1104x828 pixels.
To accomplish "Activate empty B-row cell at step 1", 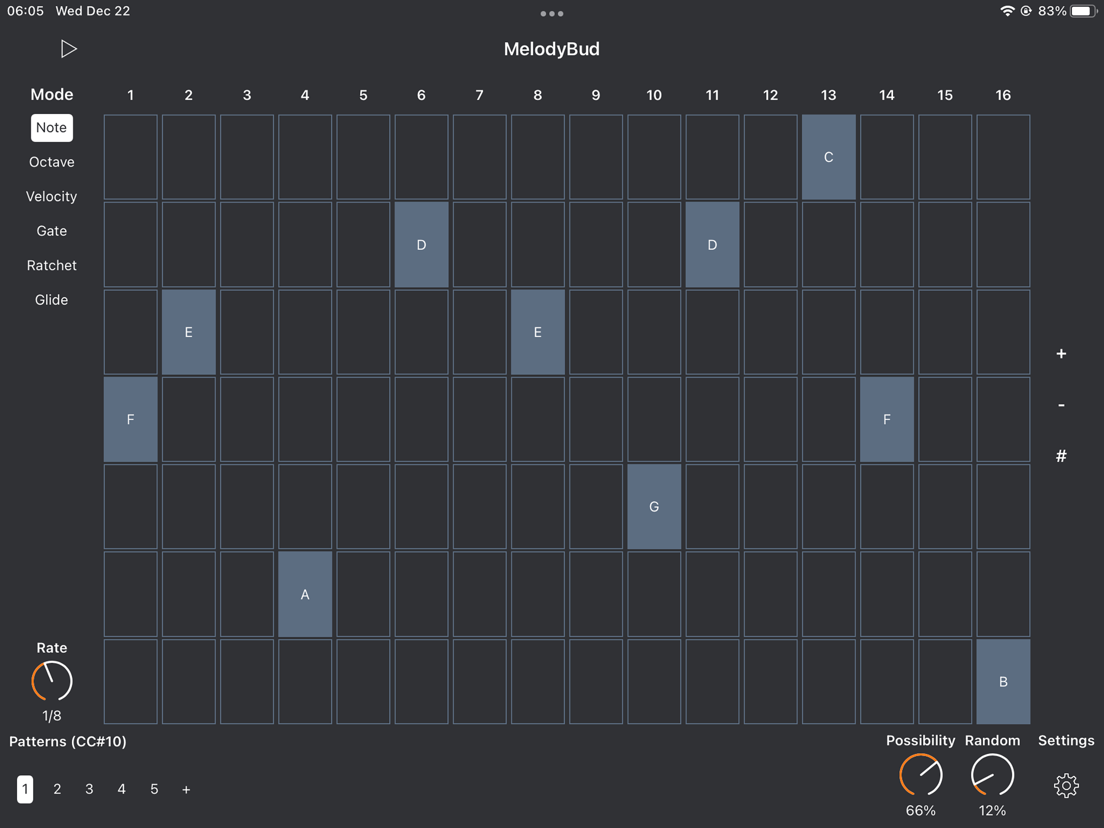I will [130, 682].
